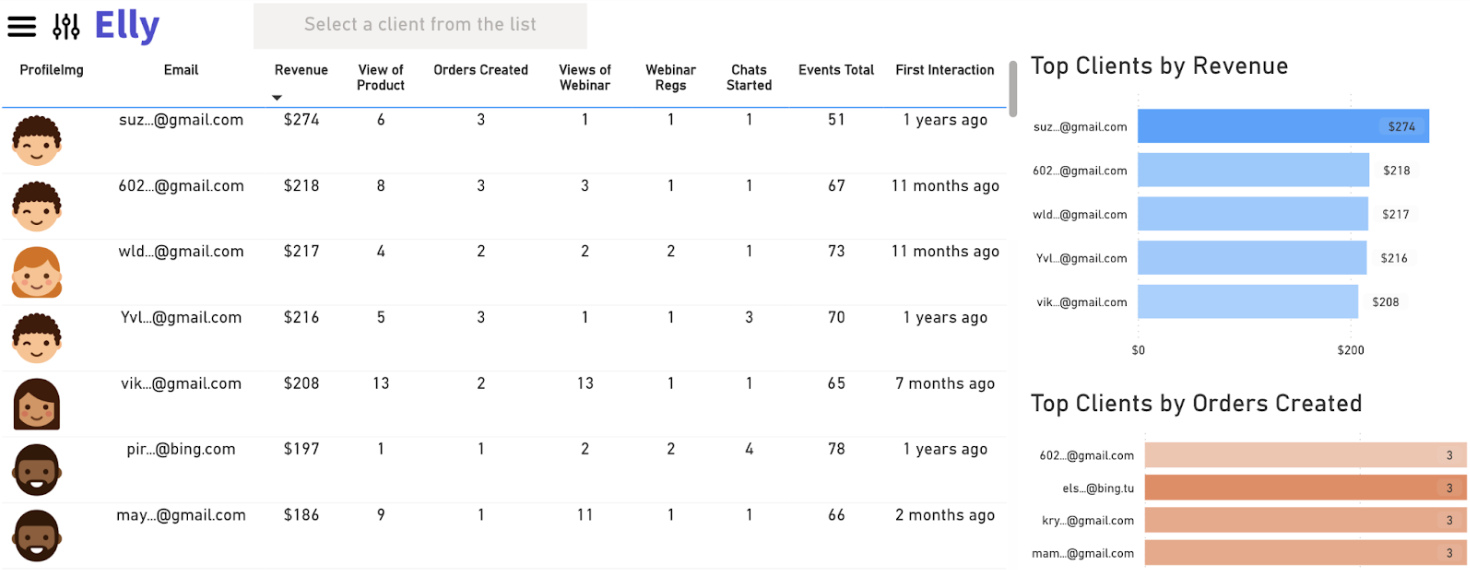1470x570 pixels.
Task: Select profile avatar for 602...@gmail.com row
Action: 37,206
